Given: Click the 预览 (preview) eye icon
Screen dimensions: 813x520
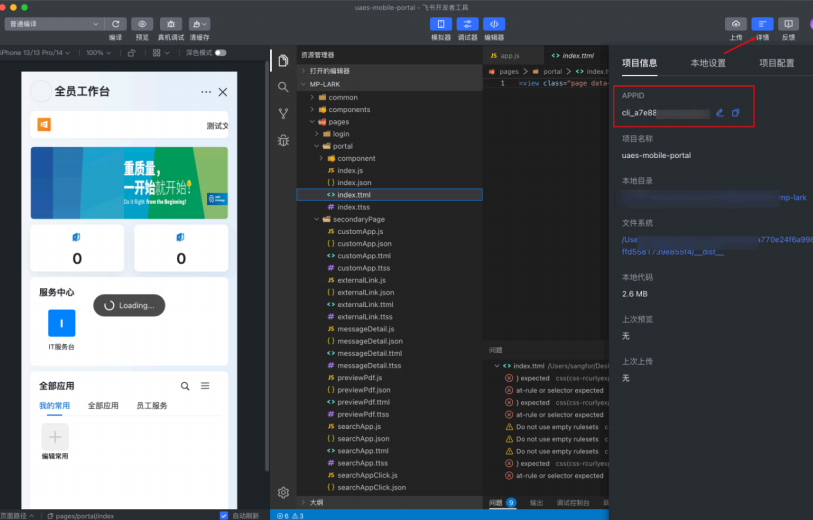Looking at the screenshot, I should click(x=142, y=24).
